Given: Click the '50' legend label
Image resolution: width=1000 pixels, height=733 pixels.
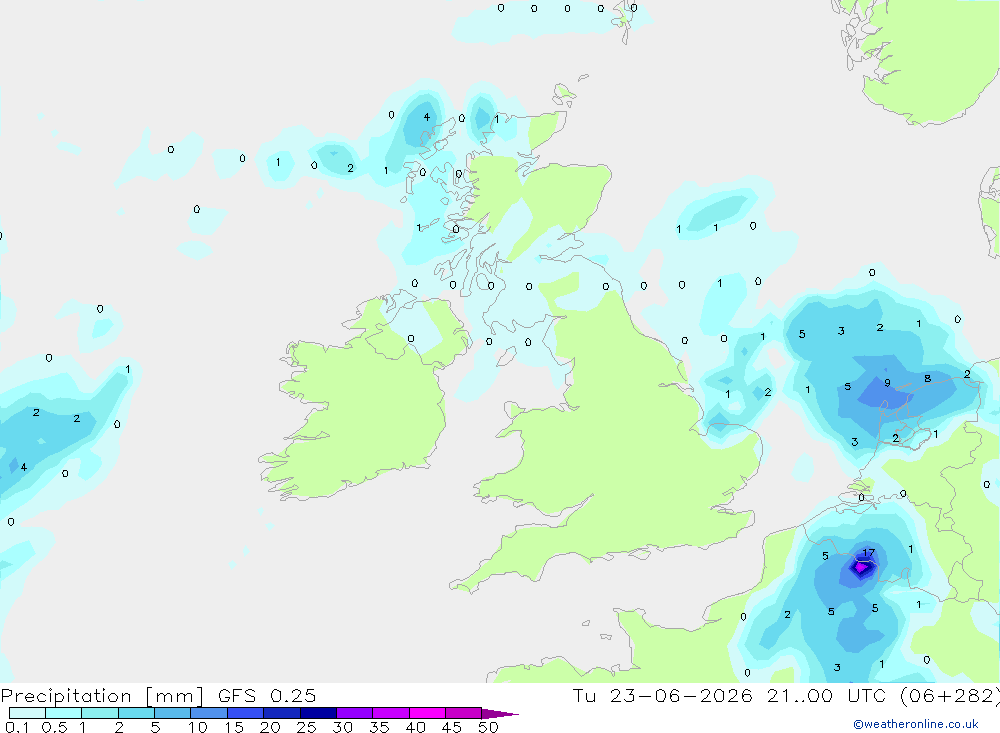Looking at the screenshot, I should [488, 727].
